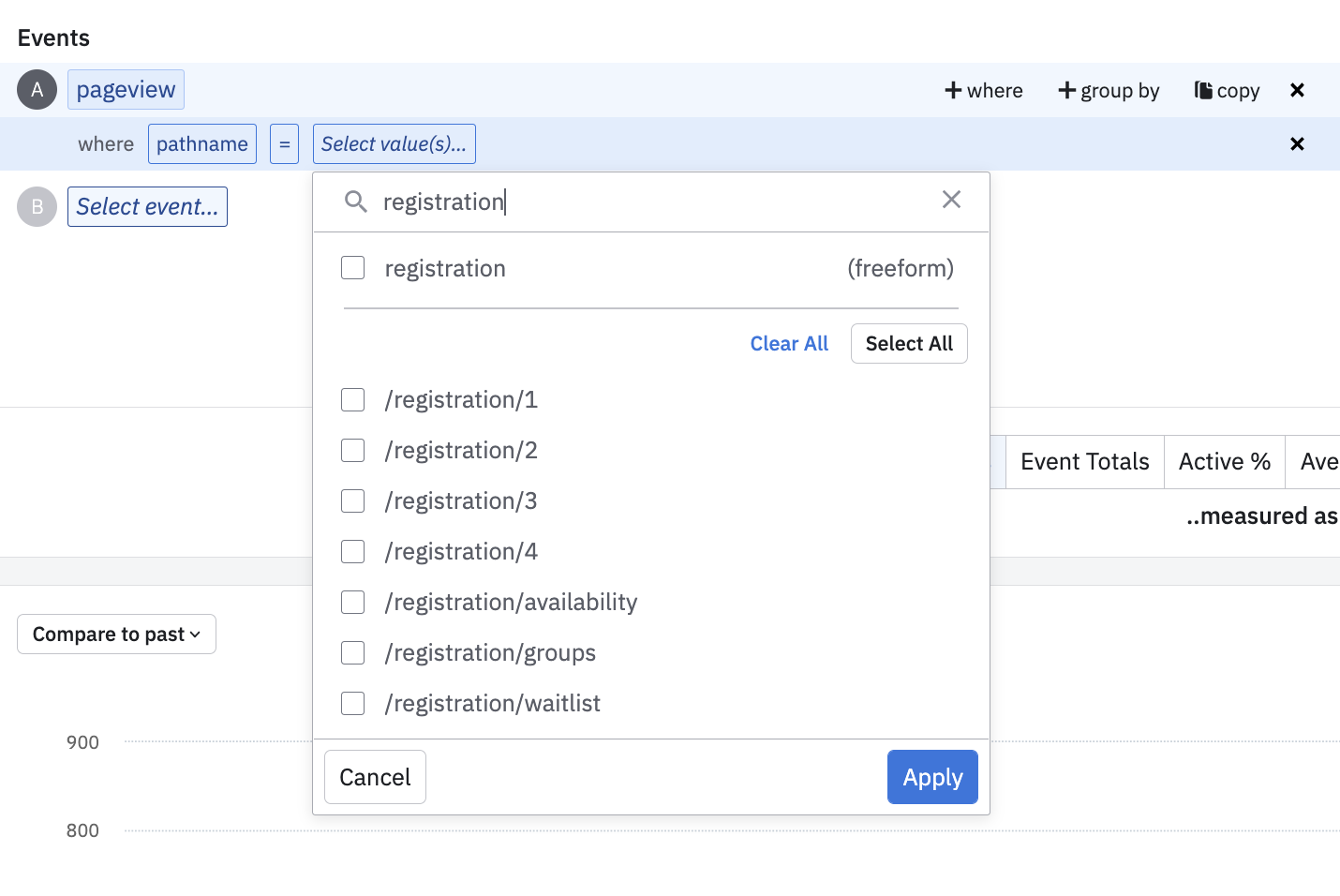The image size is (1340, 896).
Task: Check the /registration/1 checkbox
Action: tap(353, 400)
